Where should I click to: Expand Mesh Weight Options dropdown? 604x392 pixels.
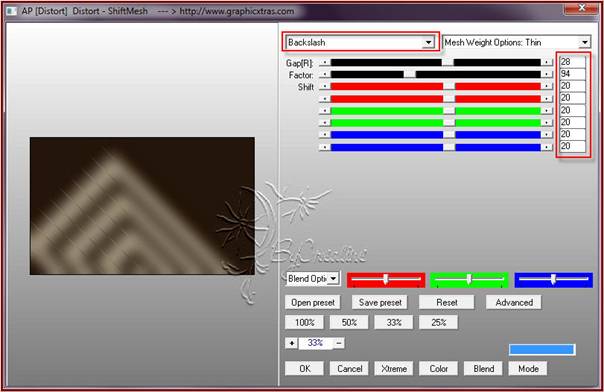584,42
